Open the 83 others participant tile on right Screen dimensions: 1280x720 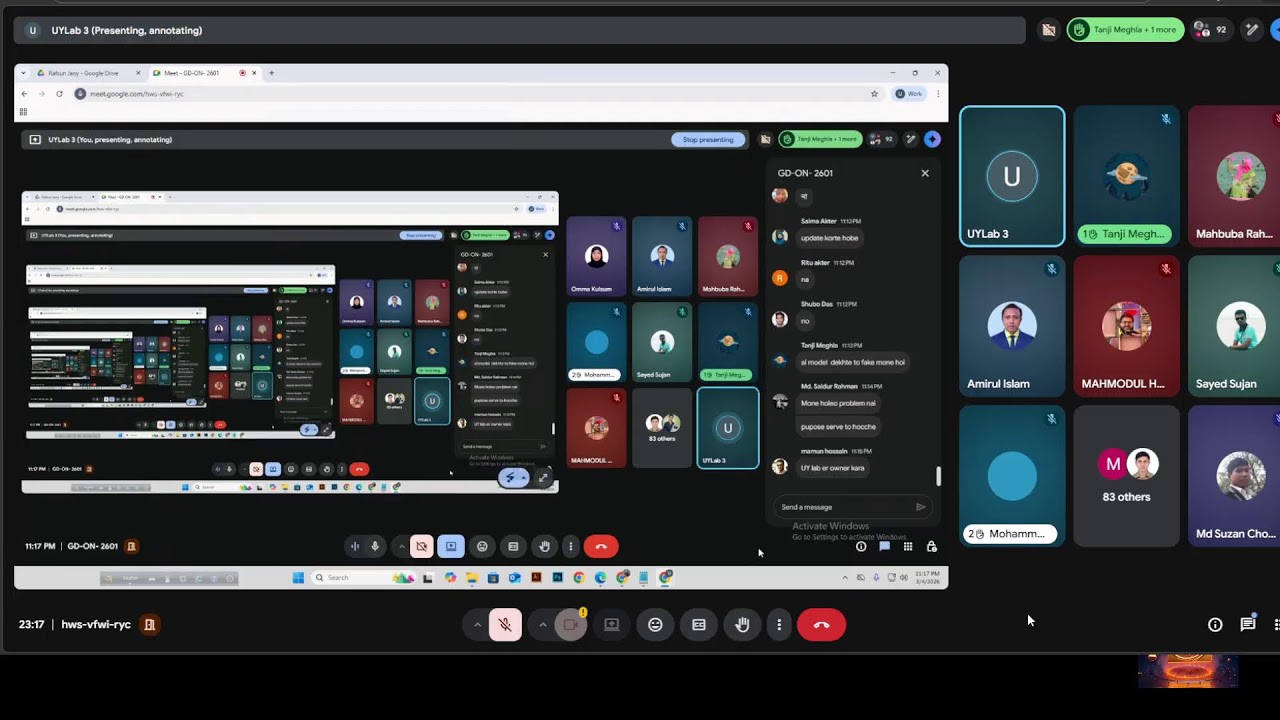(1126, 476)
